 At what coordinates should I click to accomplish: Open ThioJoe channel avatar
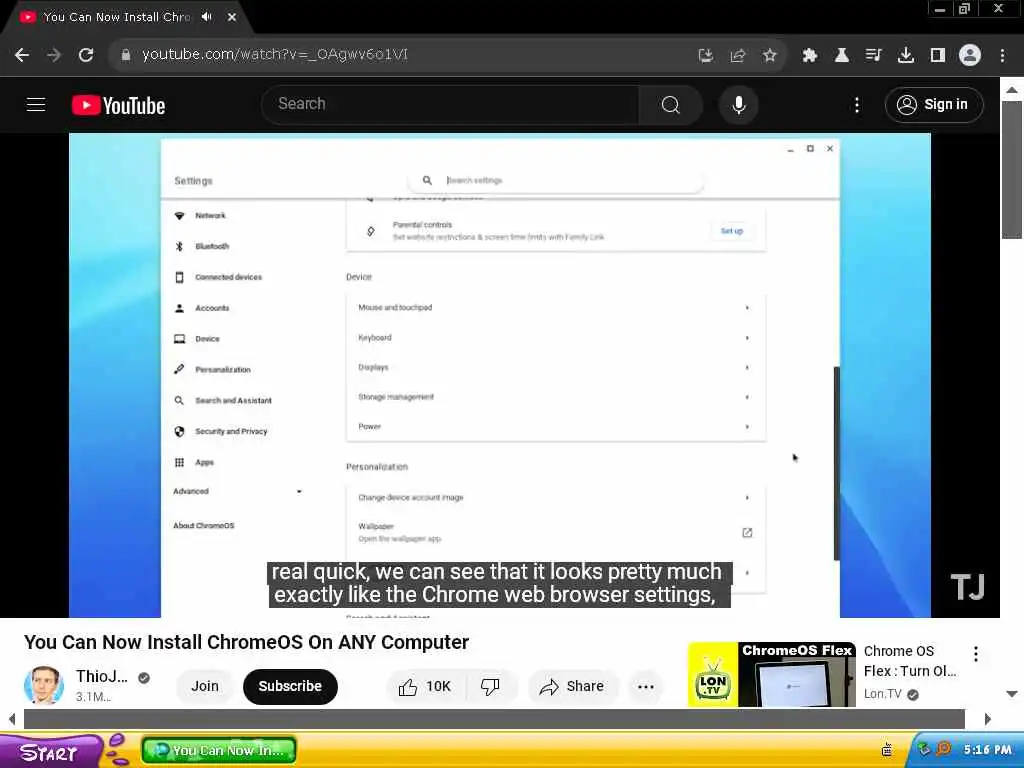(x=44, y=685)
